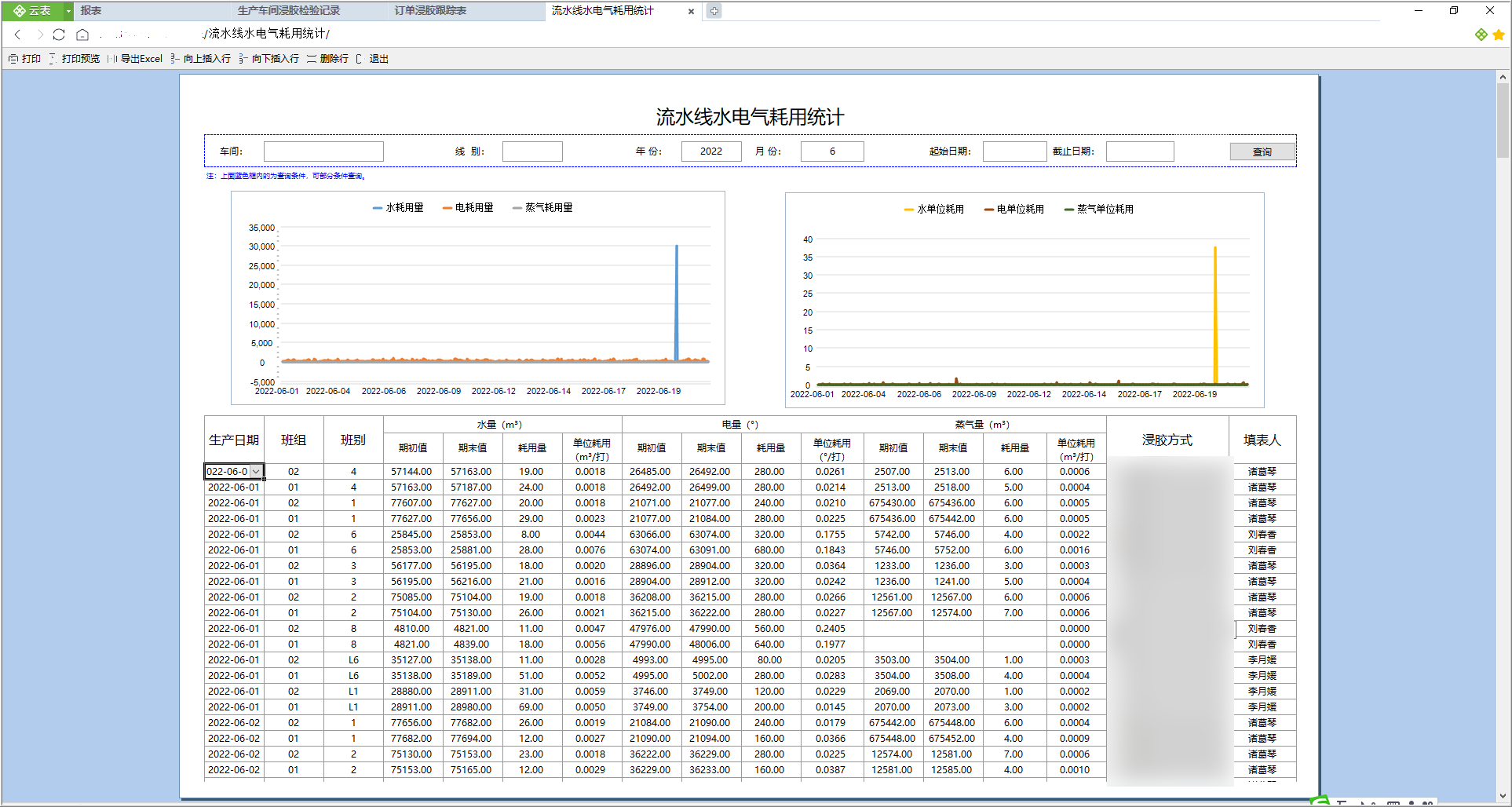The height and width of the screenshot is (807, 1512).
Task: Toggle 蒸气单位耗用 legend series
Action: (1098, 210)
